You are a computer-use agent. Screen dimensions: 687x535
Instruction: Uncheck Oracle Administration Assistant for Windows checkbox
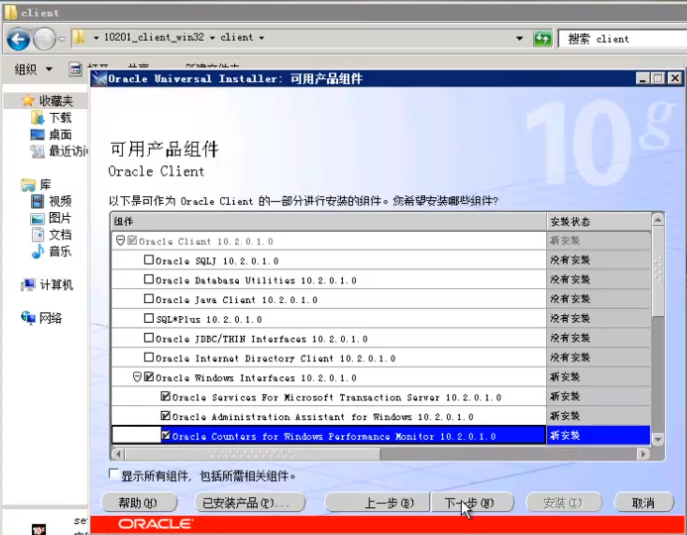pyautogui.click(x=166, y=415)
